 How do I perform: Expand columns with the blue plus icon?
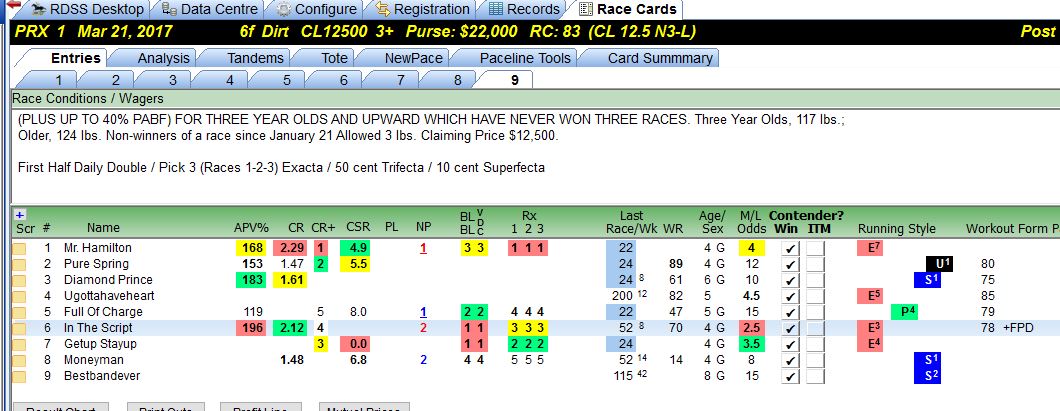tap(19, 214)
